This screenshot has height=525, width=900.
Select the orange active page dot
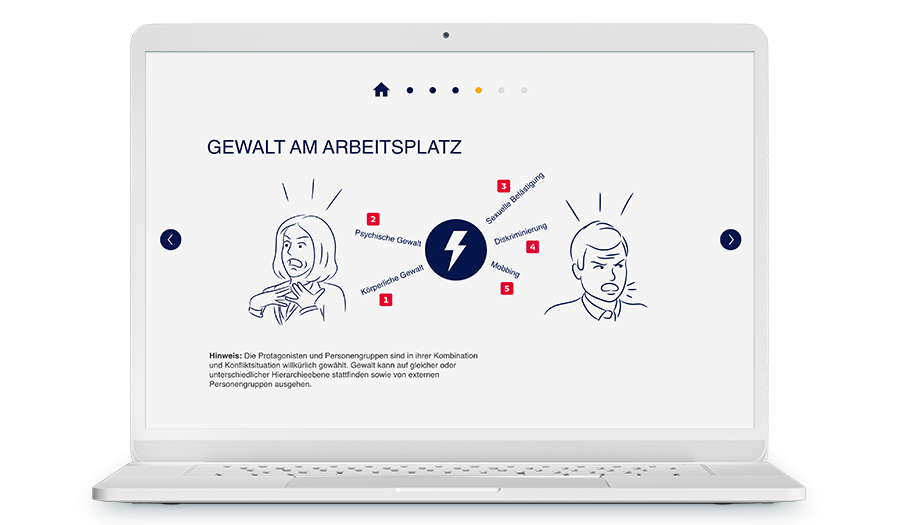478,90
